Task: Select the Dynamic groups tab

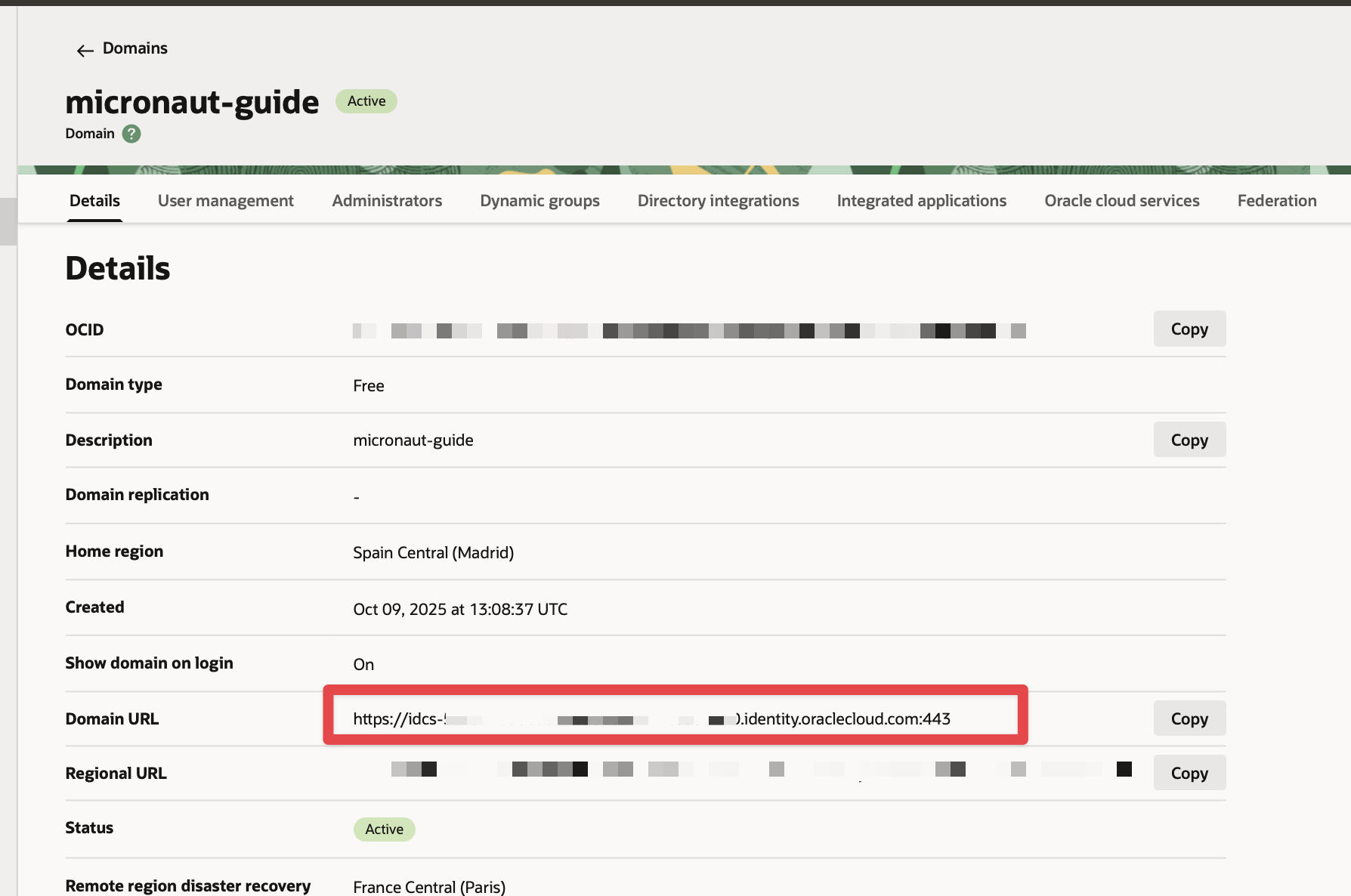Action: [539, 201]
